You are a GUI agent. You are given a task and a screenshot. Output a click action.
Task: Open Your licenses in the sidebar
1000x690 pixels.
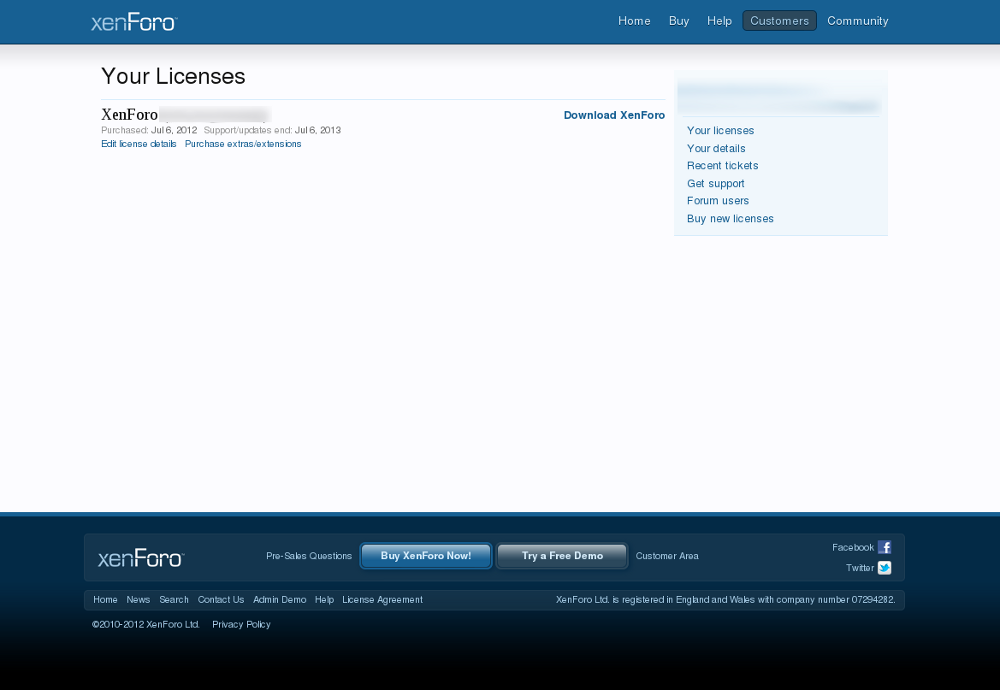point(720,131)
